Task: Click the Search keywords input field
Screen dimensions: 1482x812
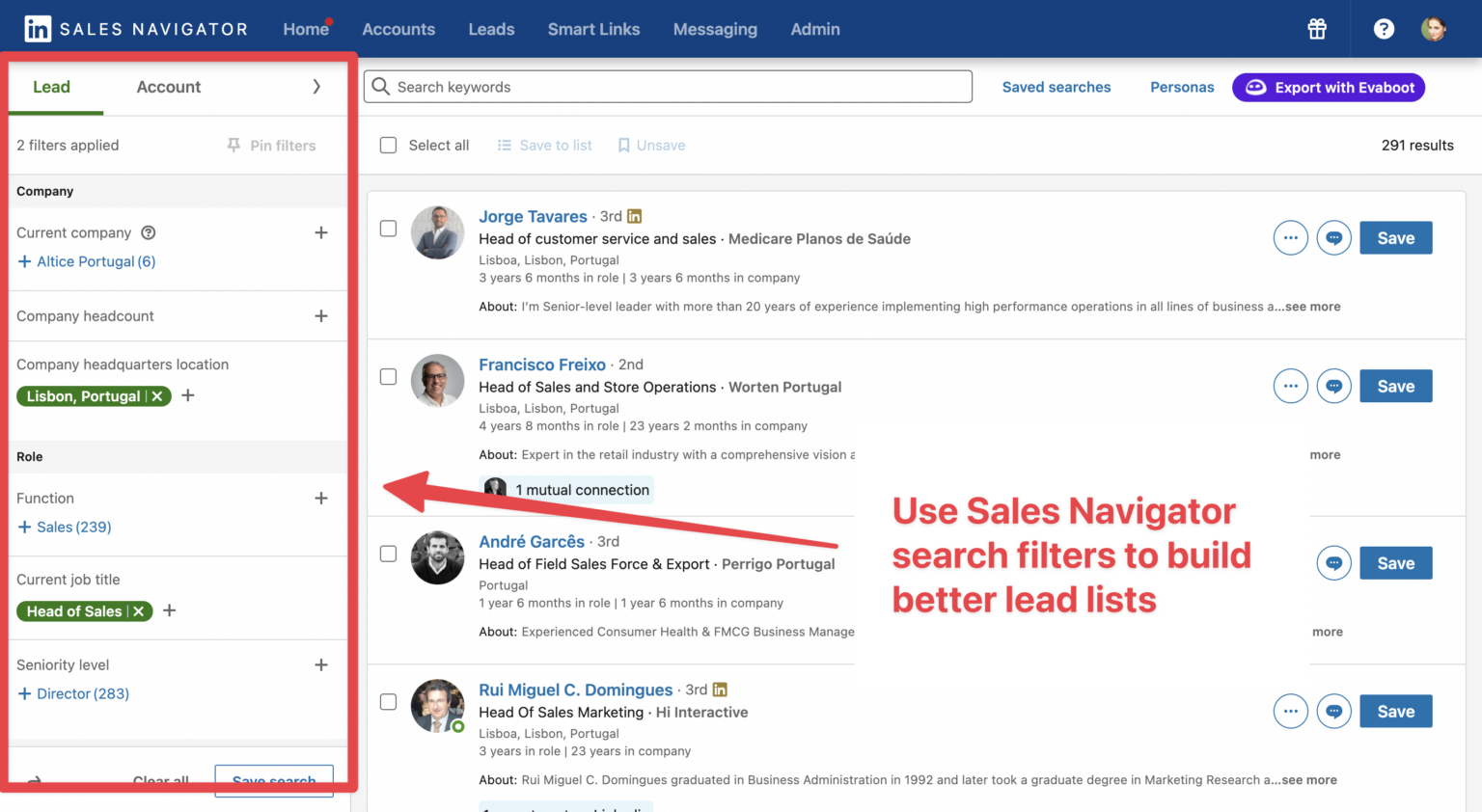Action: (x=668, y=86)
